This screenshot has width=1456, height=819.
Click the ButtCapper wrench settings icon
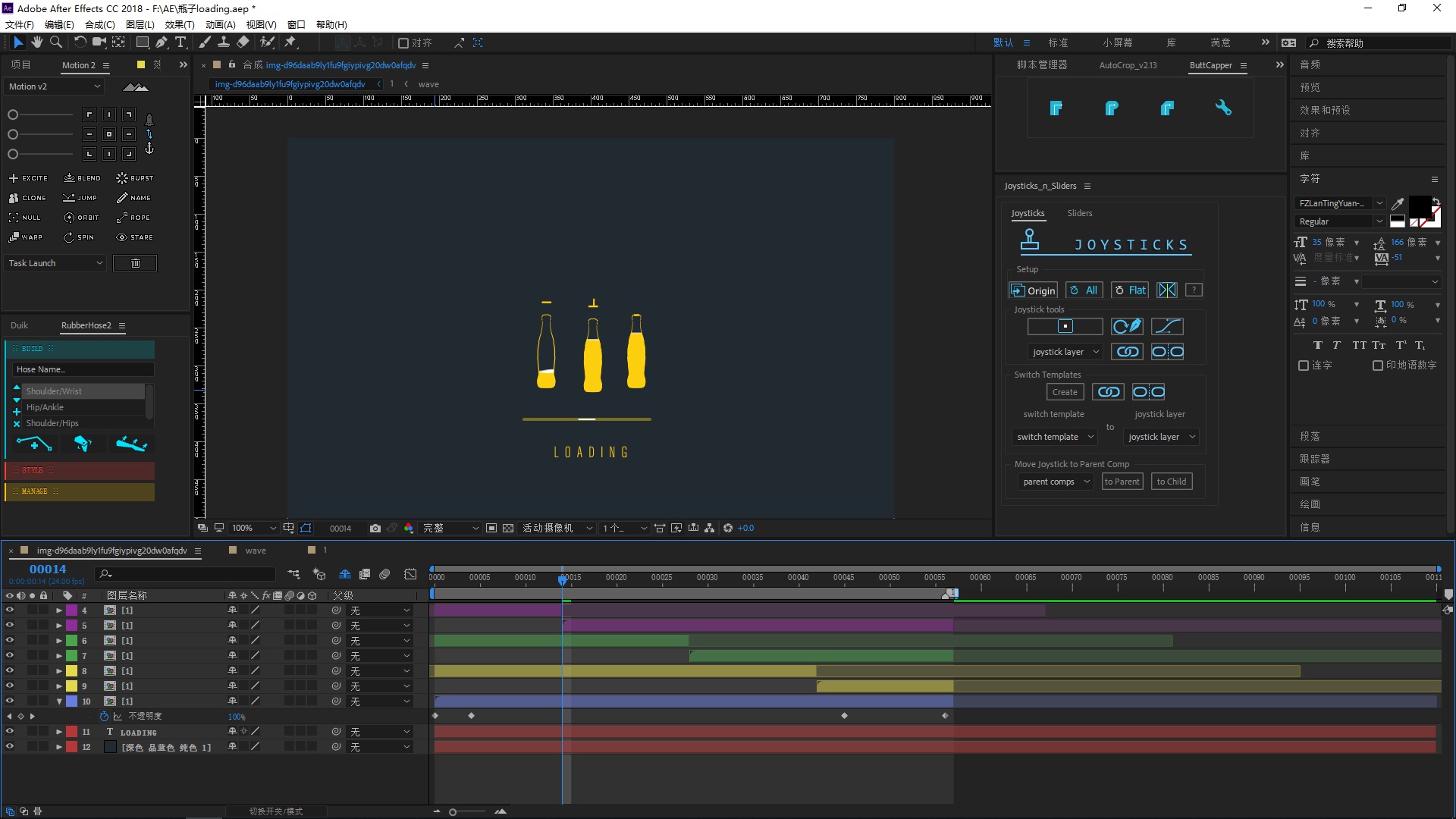click(x=1222, y=108)
